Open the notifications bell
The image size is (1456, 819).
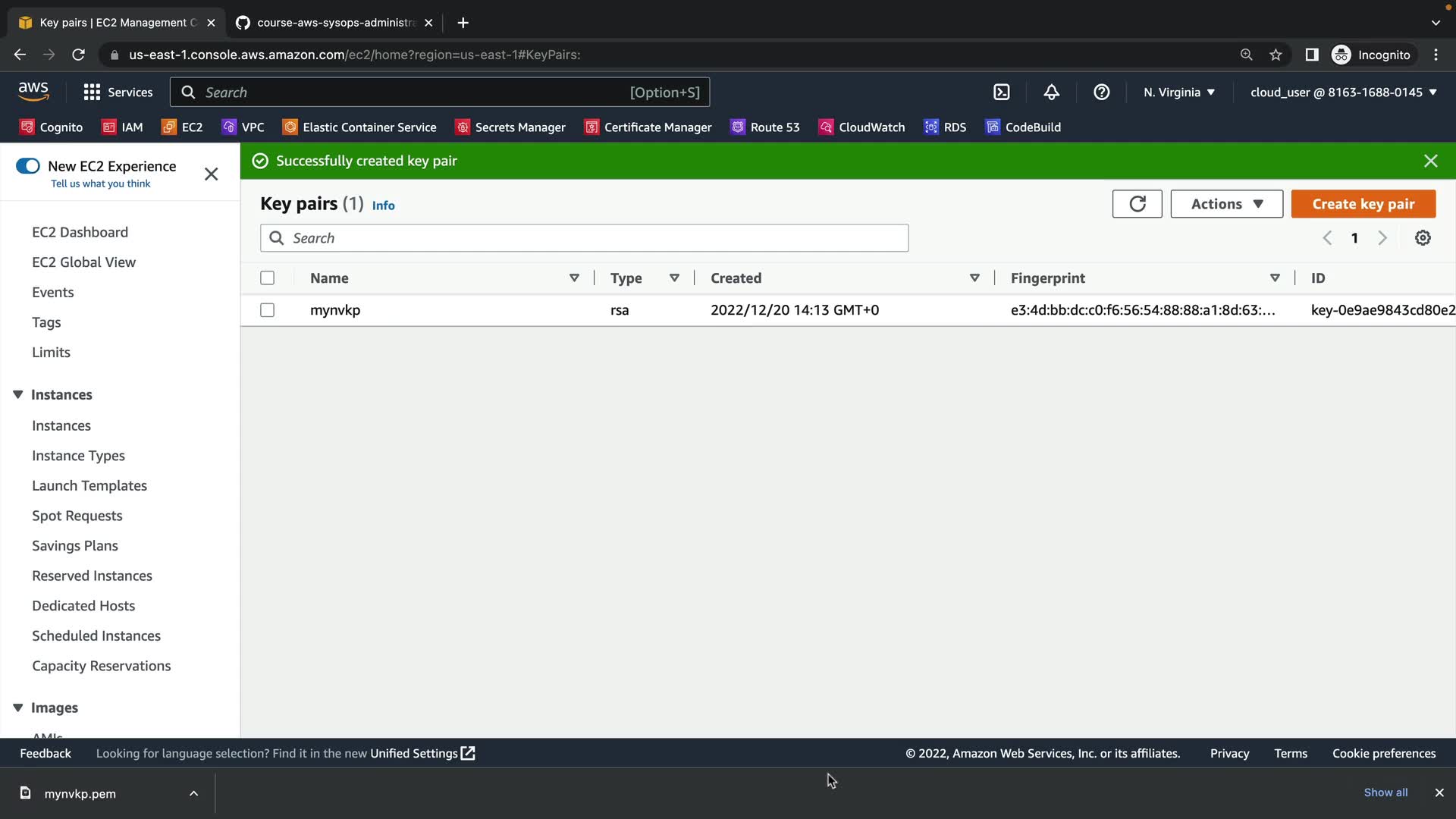(1051, 92)
